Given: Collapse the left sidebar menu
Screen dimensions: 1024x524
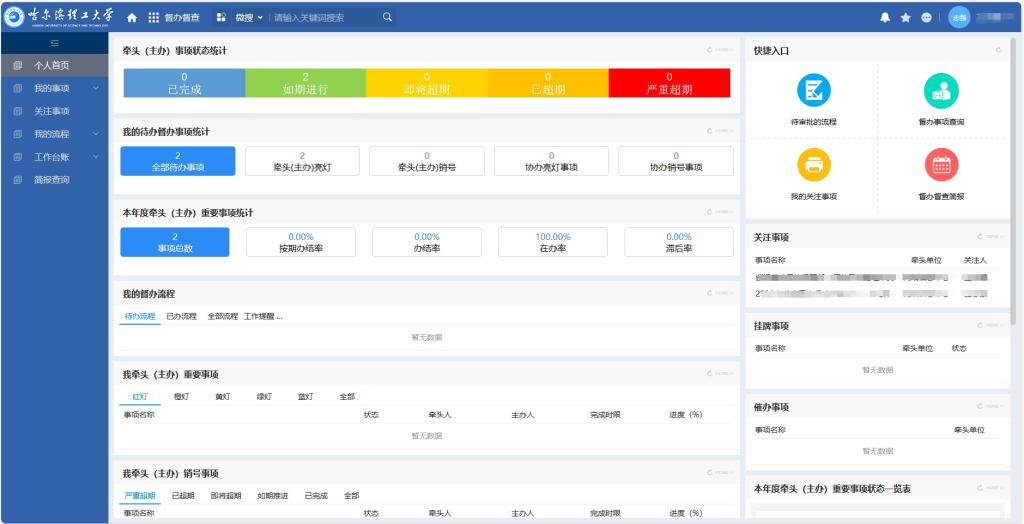Looking at the screenshot, I should [54, 42].
